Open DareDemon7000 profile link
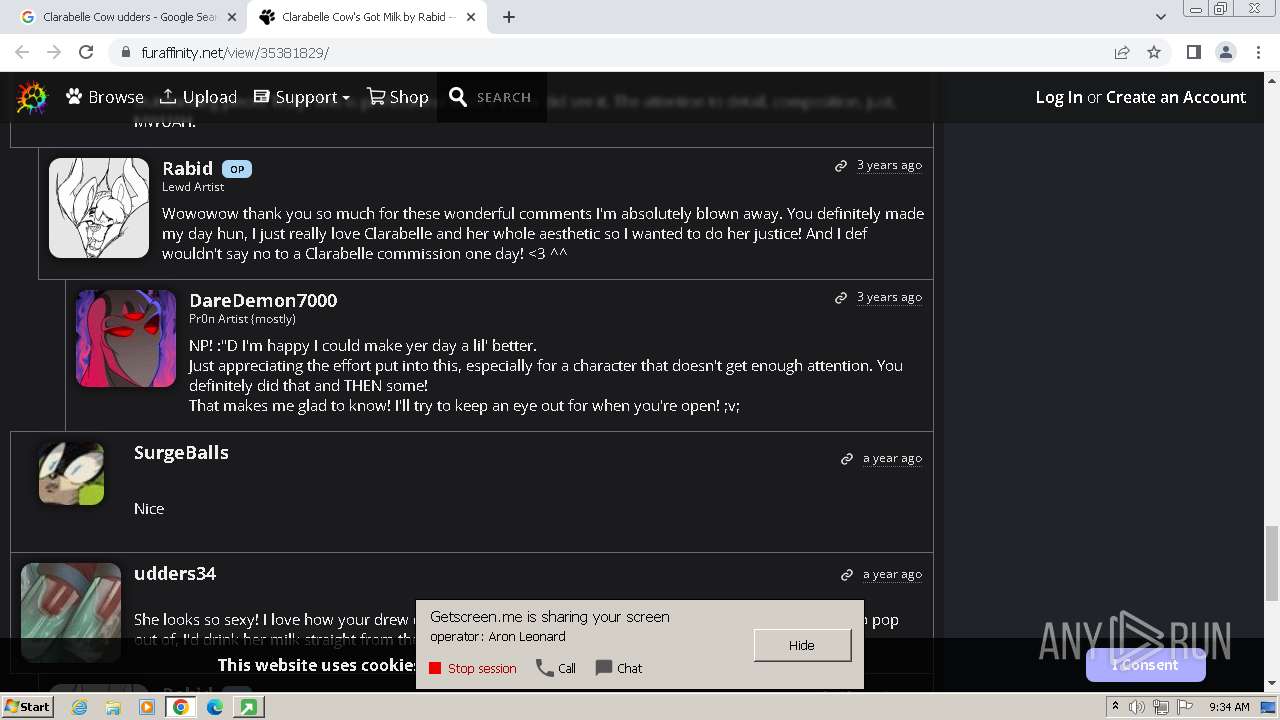The height and width of the screenshot is (720, 1280). coord(263,300)
